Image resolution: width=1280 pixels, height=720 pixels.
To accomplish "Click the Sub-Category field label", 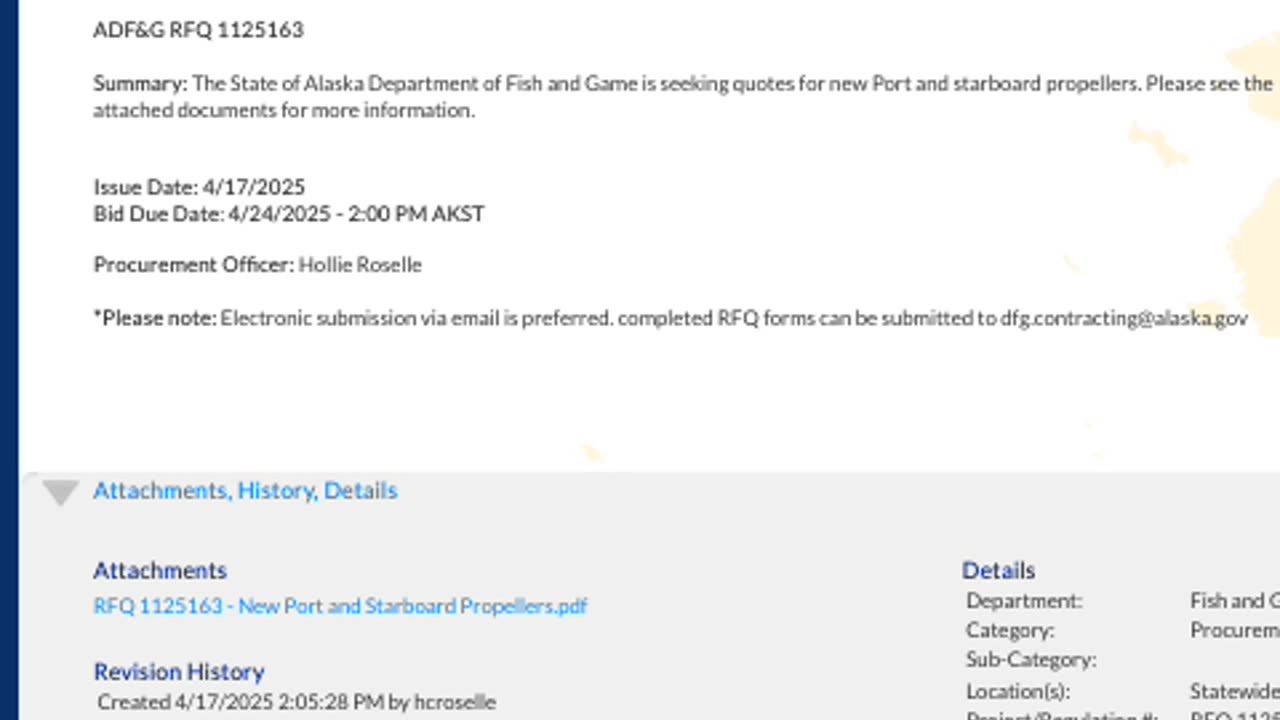I will (1031, 660).
